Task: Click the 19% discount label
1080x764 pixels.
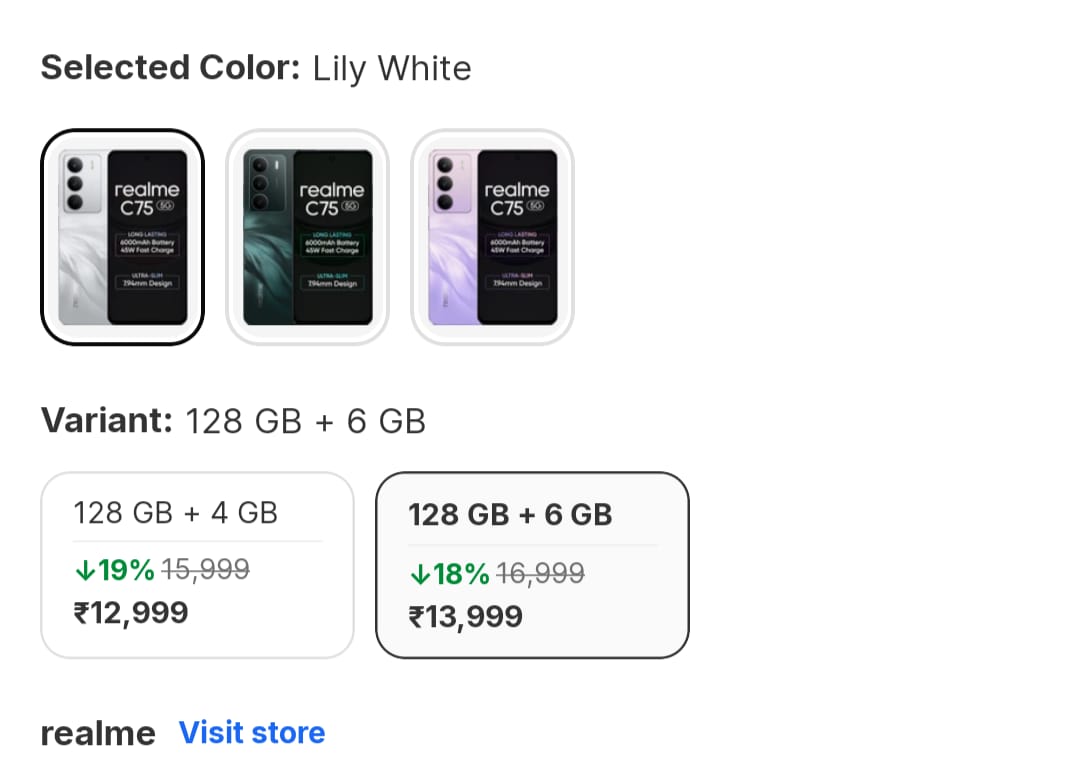Action: point(126,570)
